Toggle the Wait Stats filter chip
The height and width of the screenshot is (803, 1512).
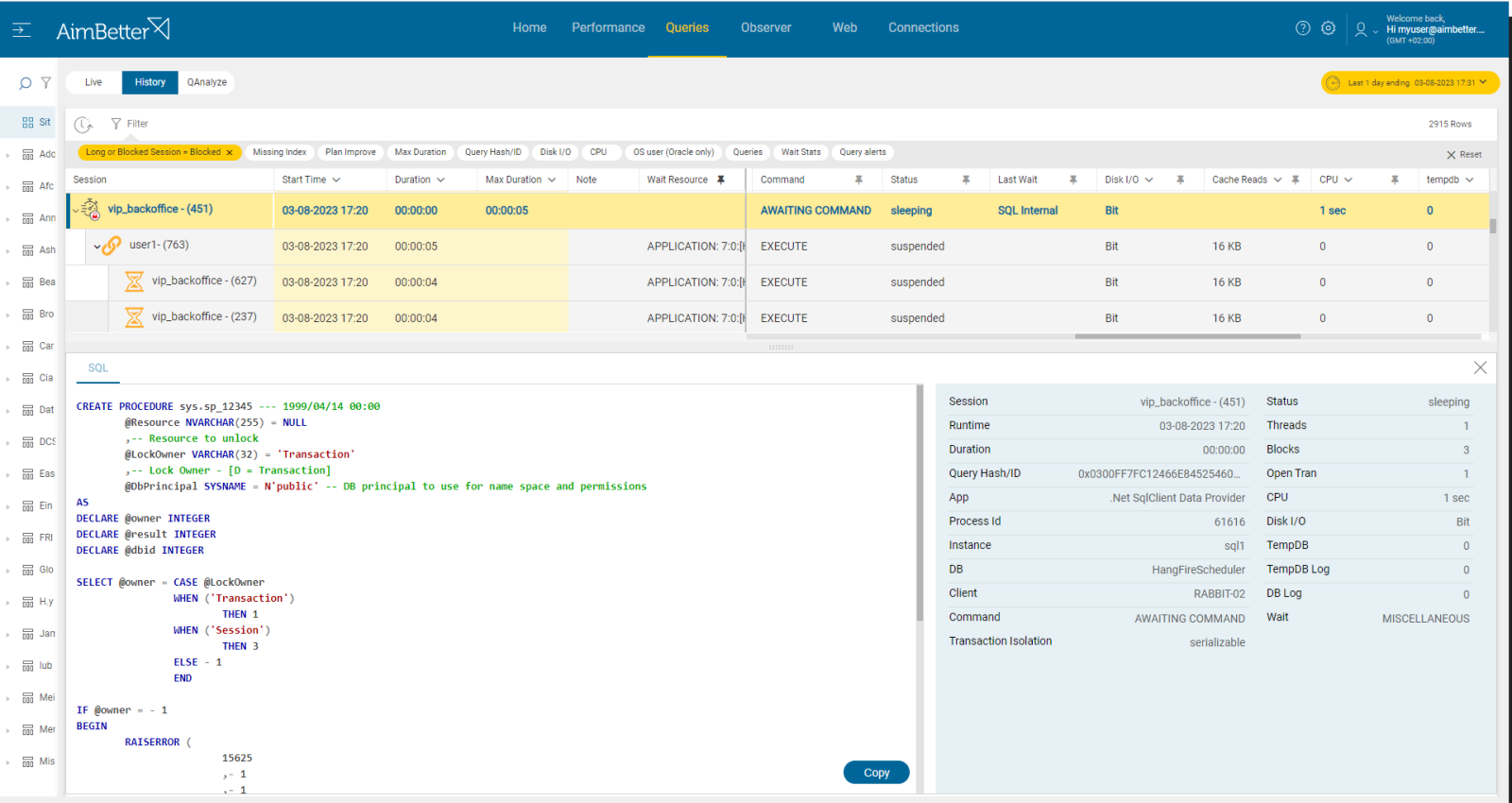tap(801, 152)
